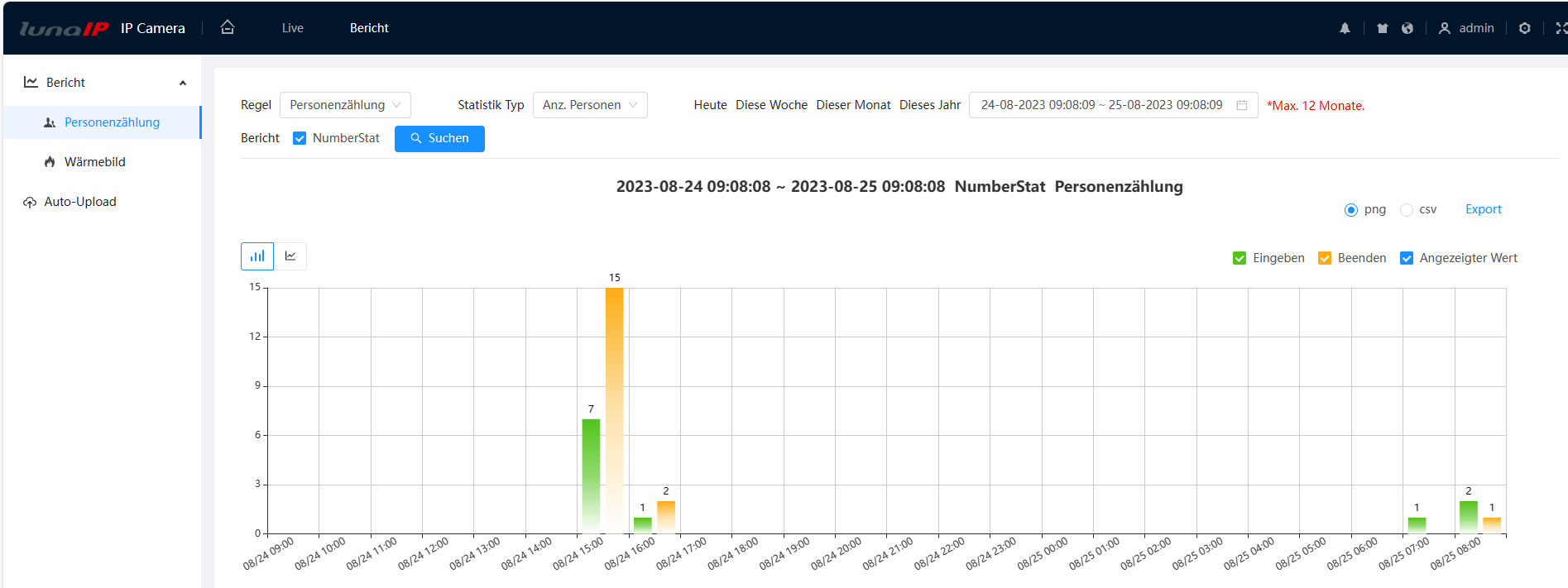
Task: Open the calendar icon in date range
Action: coord(1241,105)
